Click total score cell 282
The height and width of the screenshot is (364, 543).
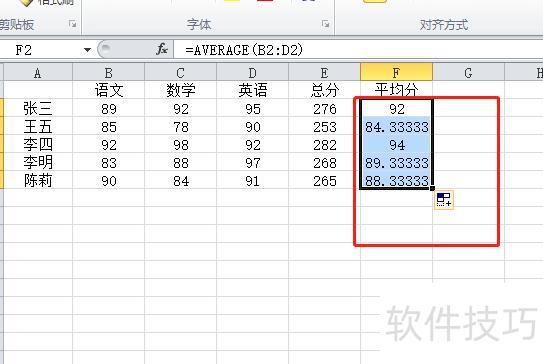pos(324,145)
